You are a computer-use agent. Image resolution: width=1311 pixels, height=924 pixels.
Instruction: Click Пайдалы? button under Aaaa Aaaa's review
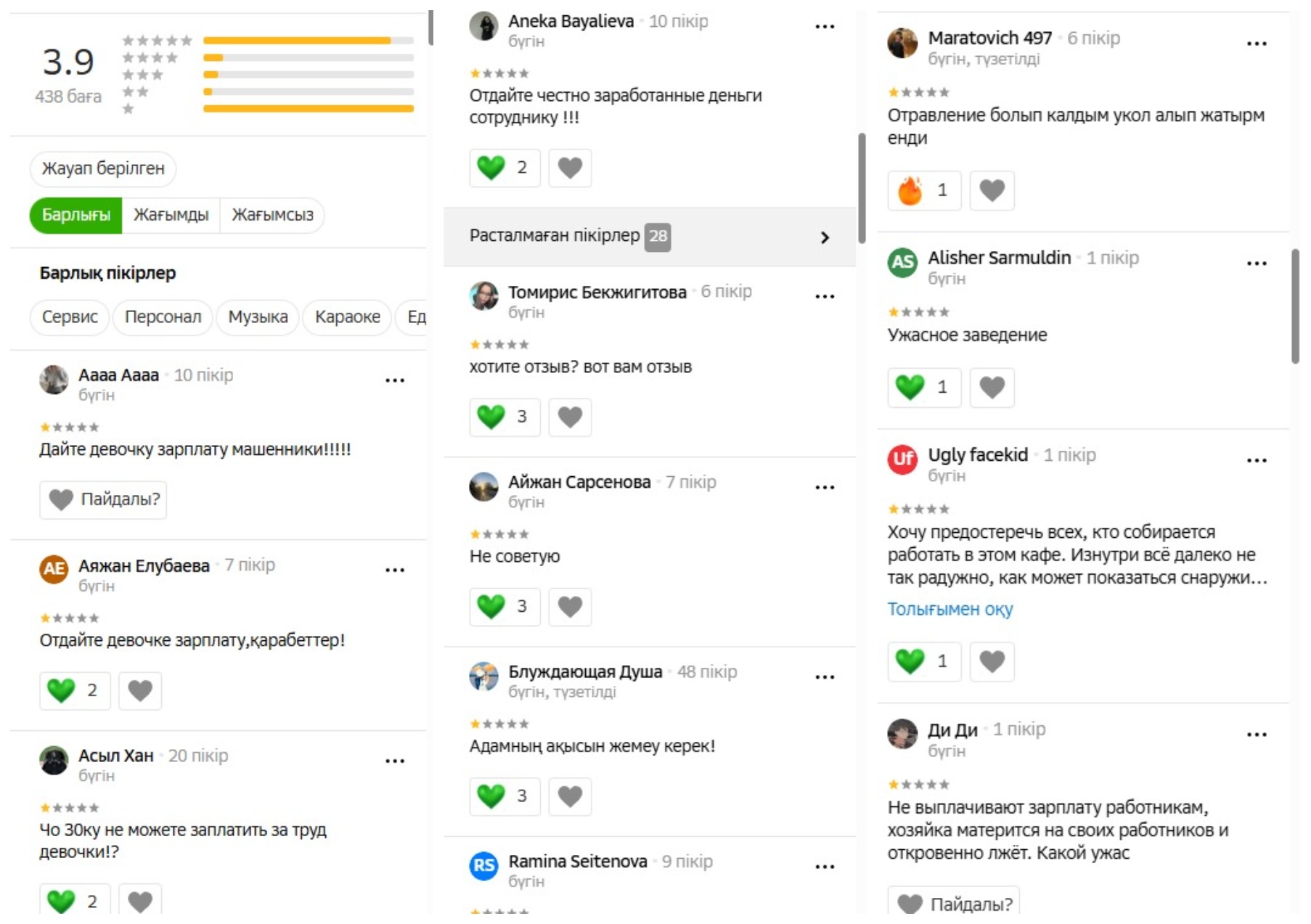(x=103, y=499)
